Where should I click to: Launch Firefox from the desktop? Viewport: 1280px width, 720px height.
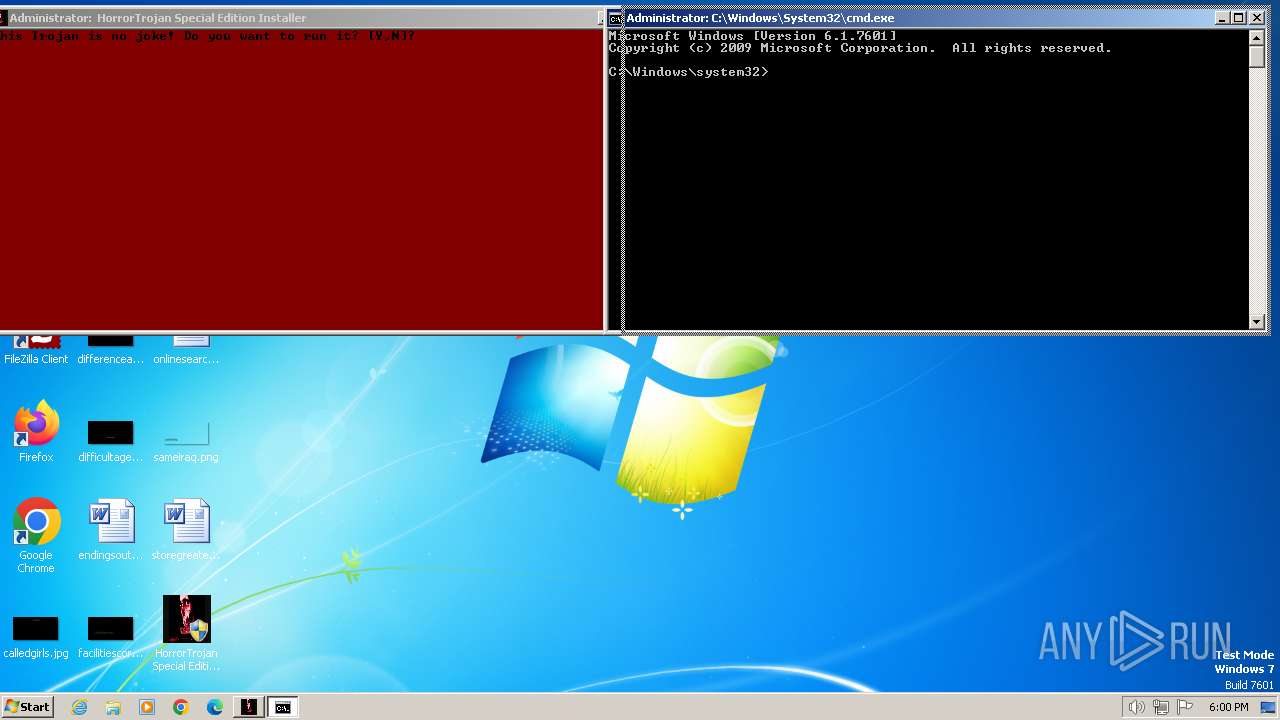point(36,432)
